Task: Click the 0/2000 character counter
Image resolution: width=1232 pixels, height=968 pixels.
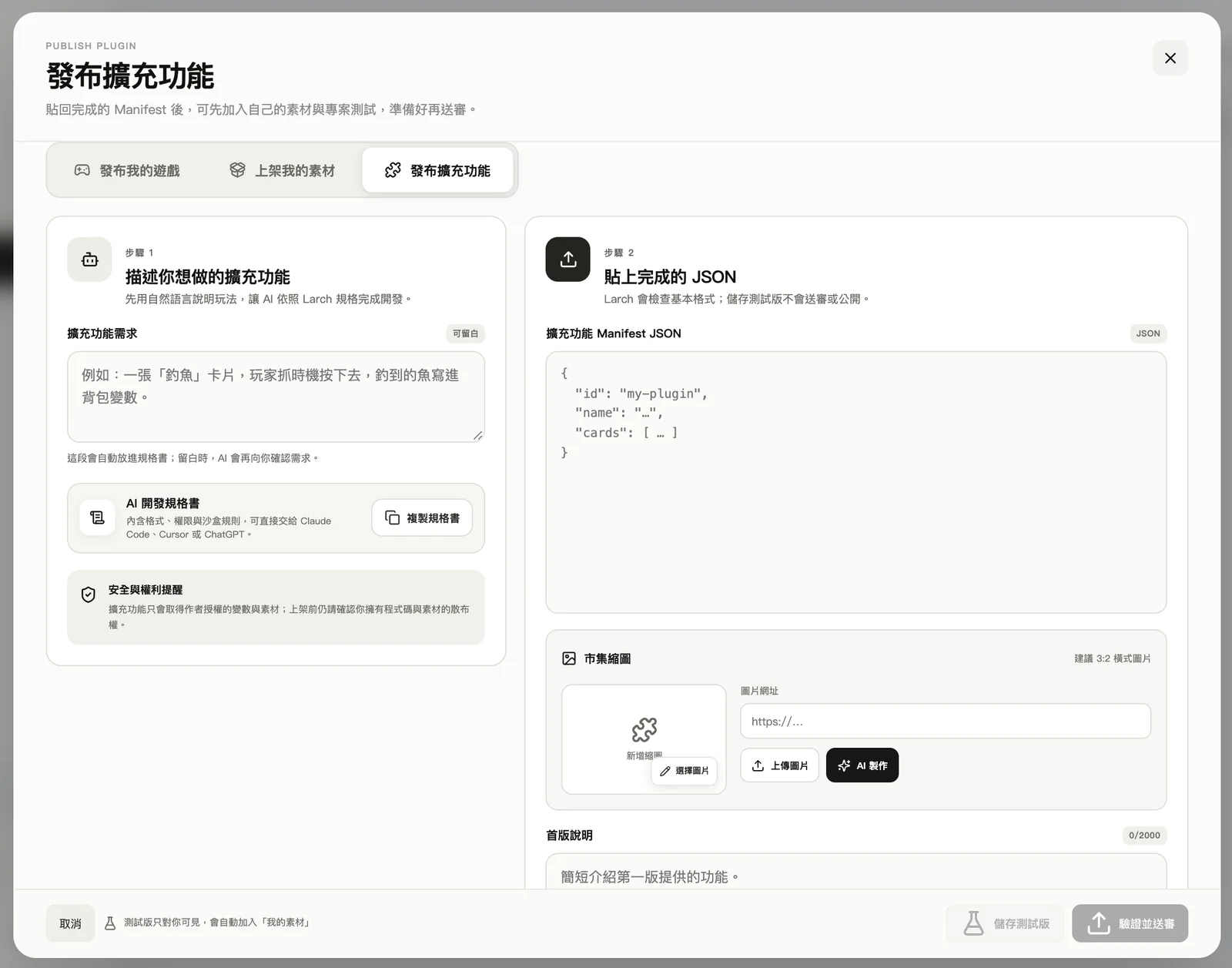Action: point(1144,836)
